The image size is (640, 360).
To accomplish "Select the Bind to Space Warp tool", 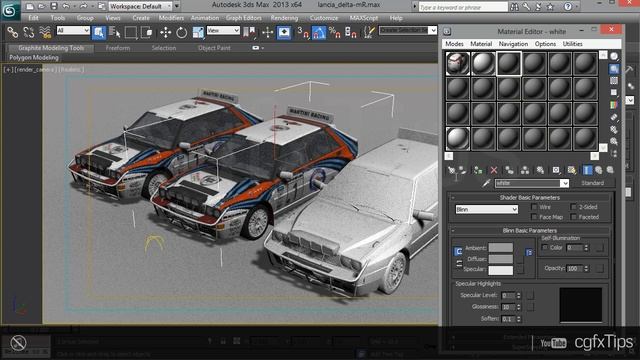I will [x=45, y=32].
